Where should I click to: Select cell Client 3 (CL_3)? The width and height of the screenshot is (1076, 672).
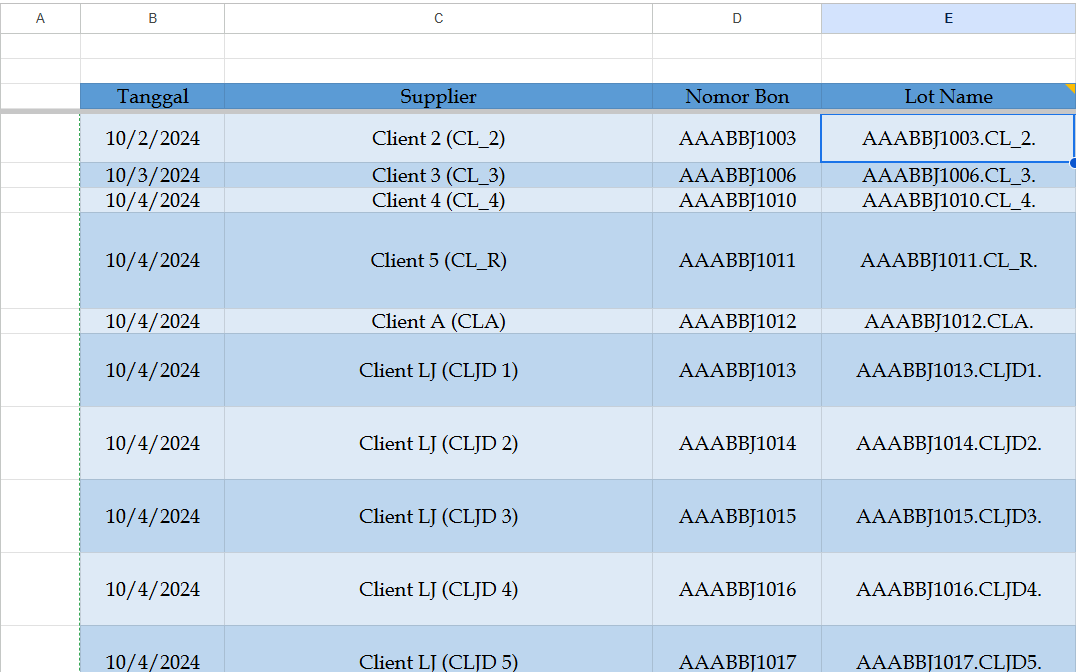click(438, 175)
